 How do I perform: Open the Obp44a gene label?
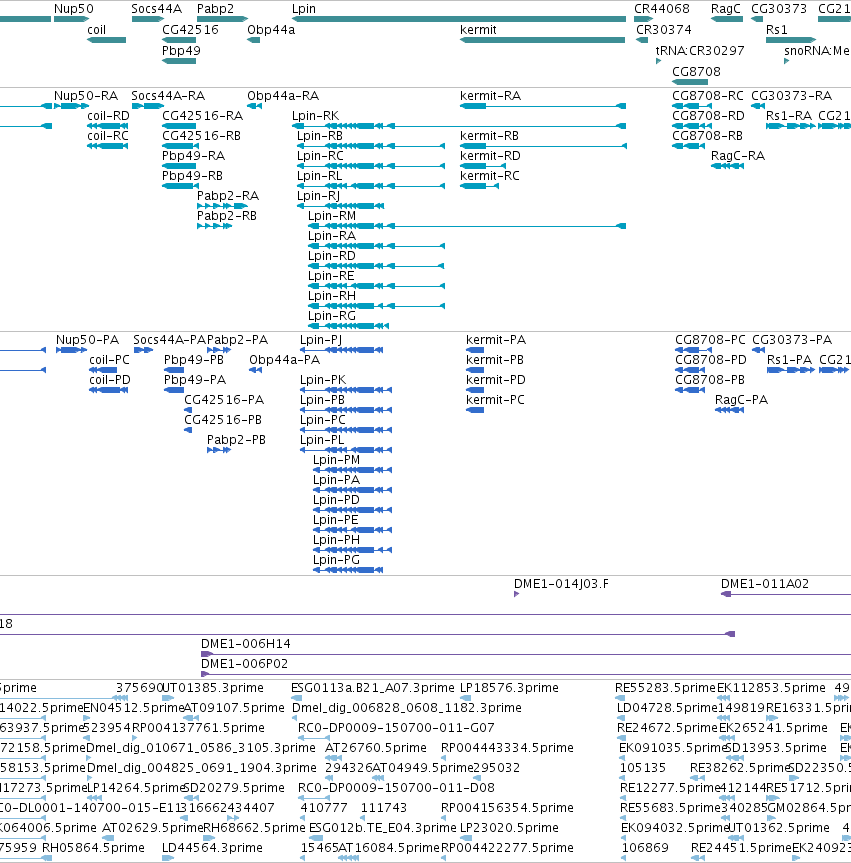[271, 30]
